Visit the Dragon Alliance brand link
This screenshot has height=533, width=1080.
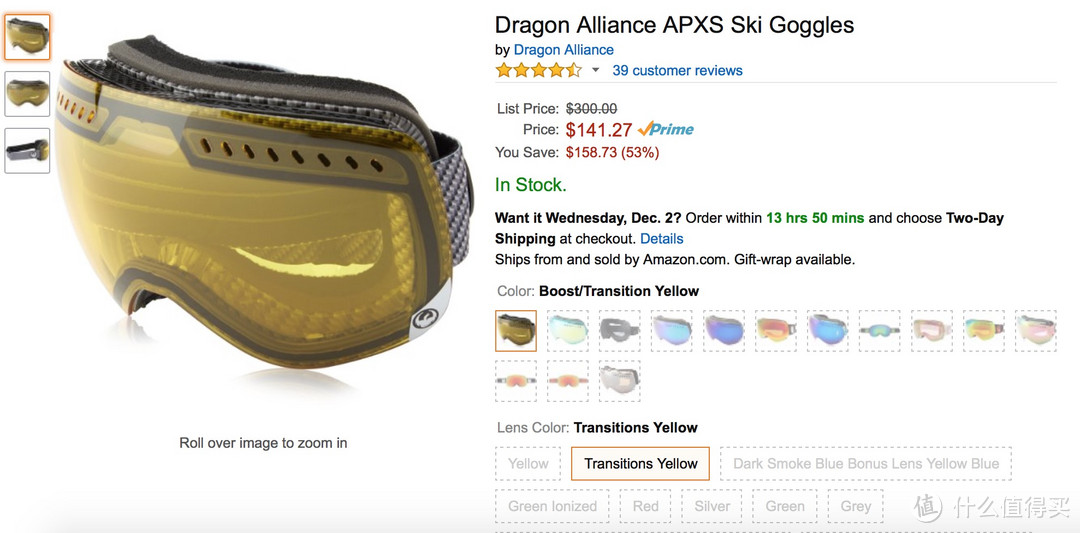click(563, 50)
